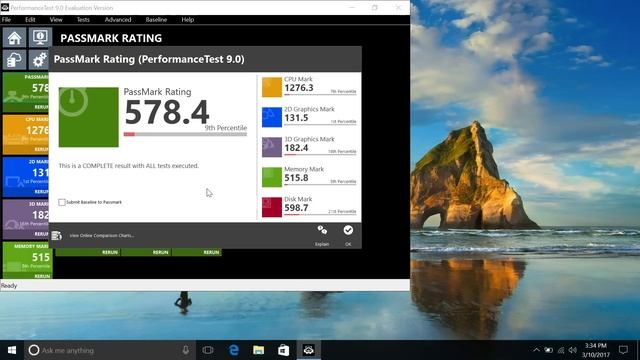The image size is (640, 360).
Task: Click the red Disk Mark icon
Action: click(272, 207)
